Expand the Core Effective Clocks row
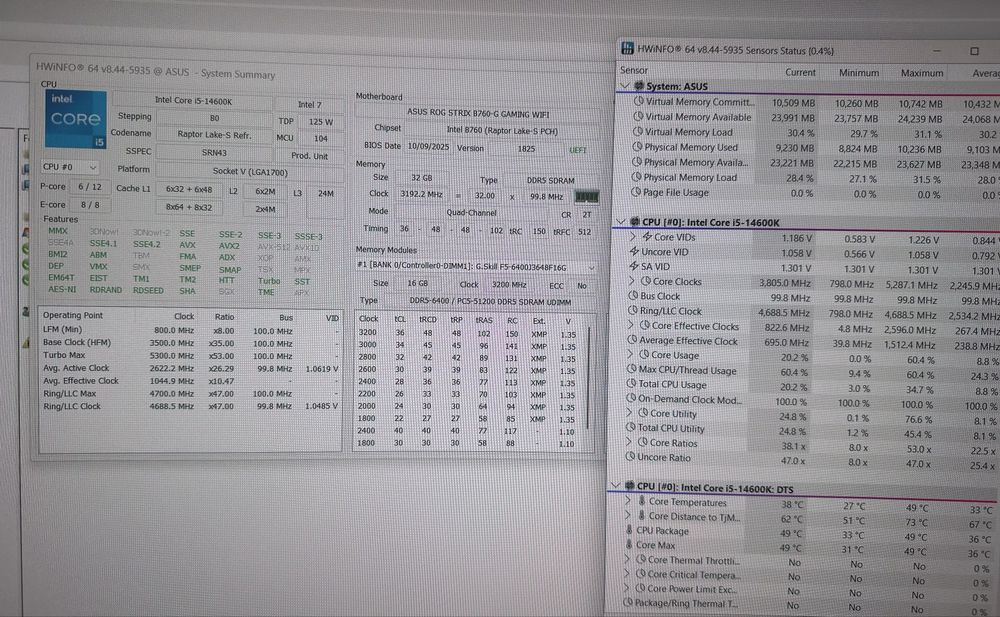The image size is (1000, 617). pyautogui.click(x=631, y=325)
